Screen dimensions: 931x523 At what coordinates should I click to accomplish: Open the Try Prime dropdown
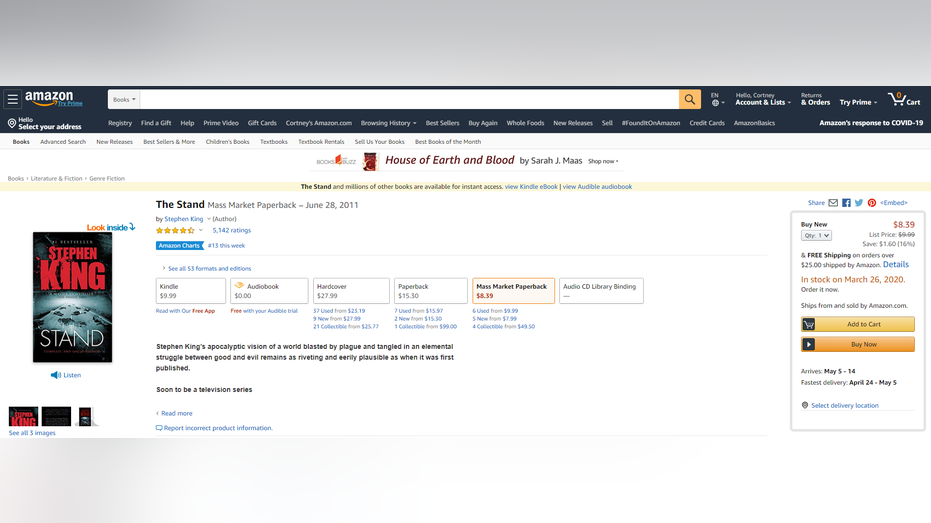tap(858, 102)
